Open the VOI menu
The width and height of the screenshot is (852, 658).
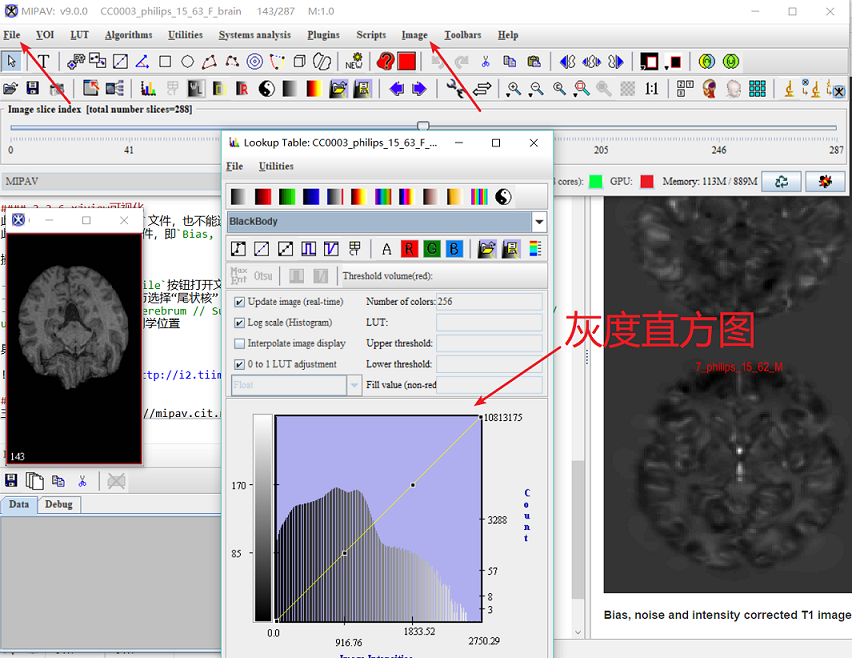45,35
